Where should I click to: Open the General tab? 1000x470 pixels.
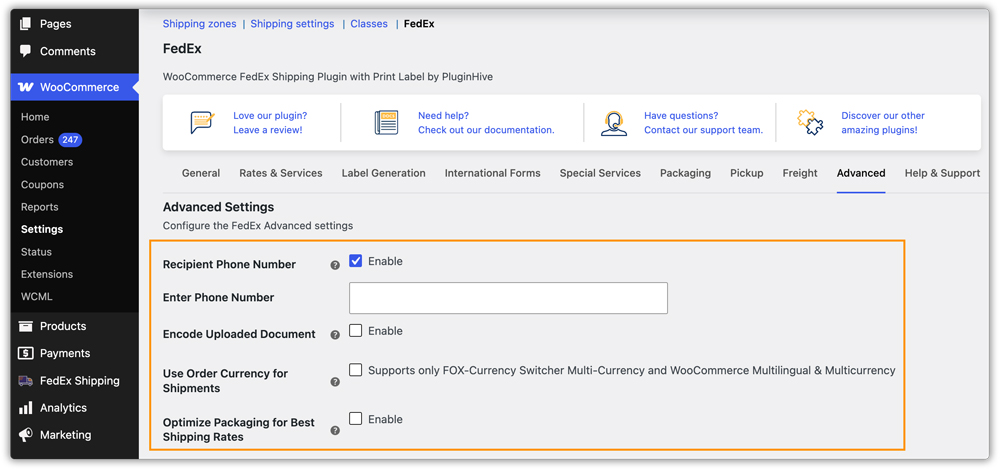coord(201,173)
